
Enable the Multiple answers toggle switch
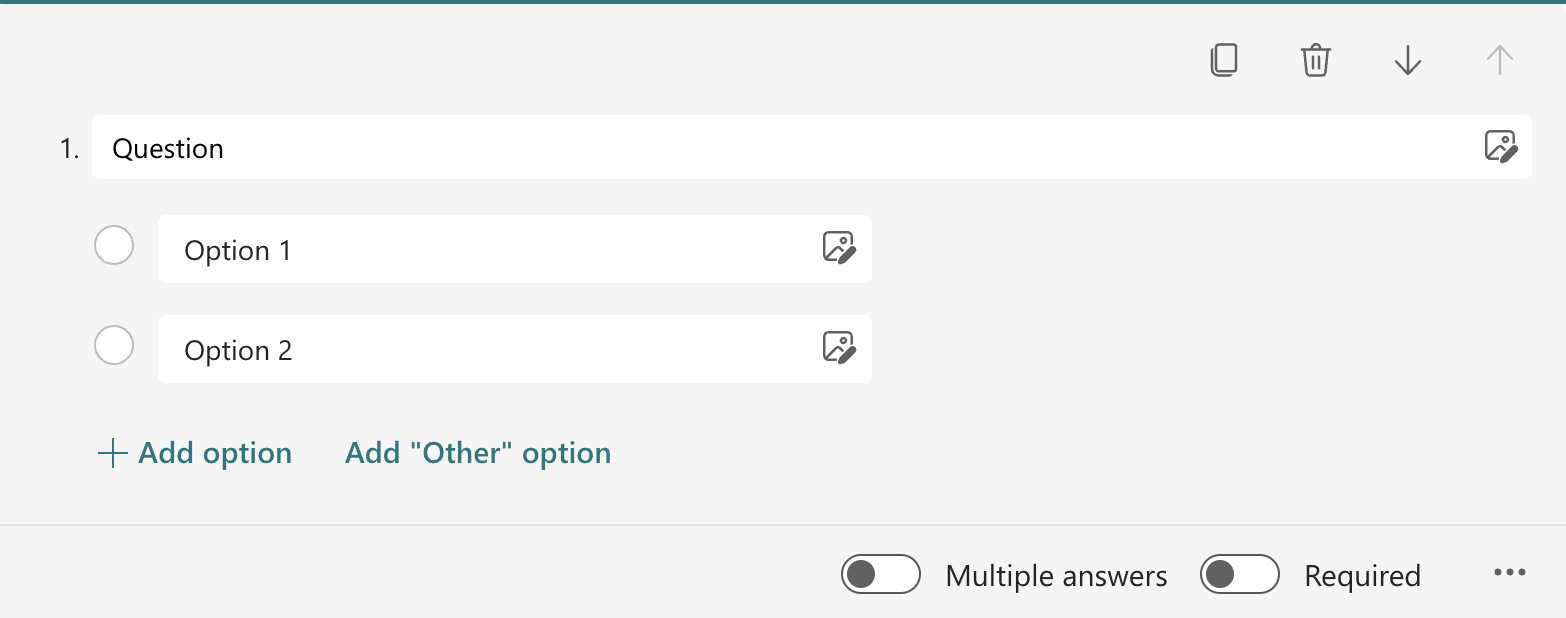pos(881,575)
